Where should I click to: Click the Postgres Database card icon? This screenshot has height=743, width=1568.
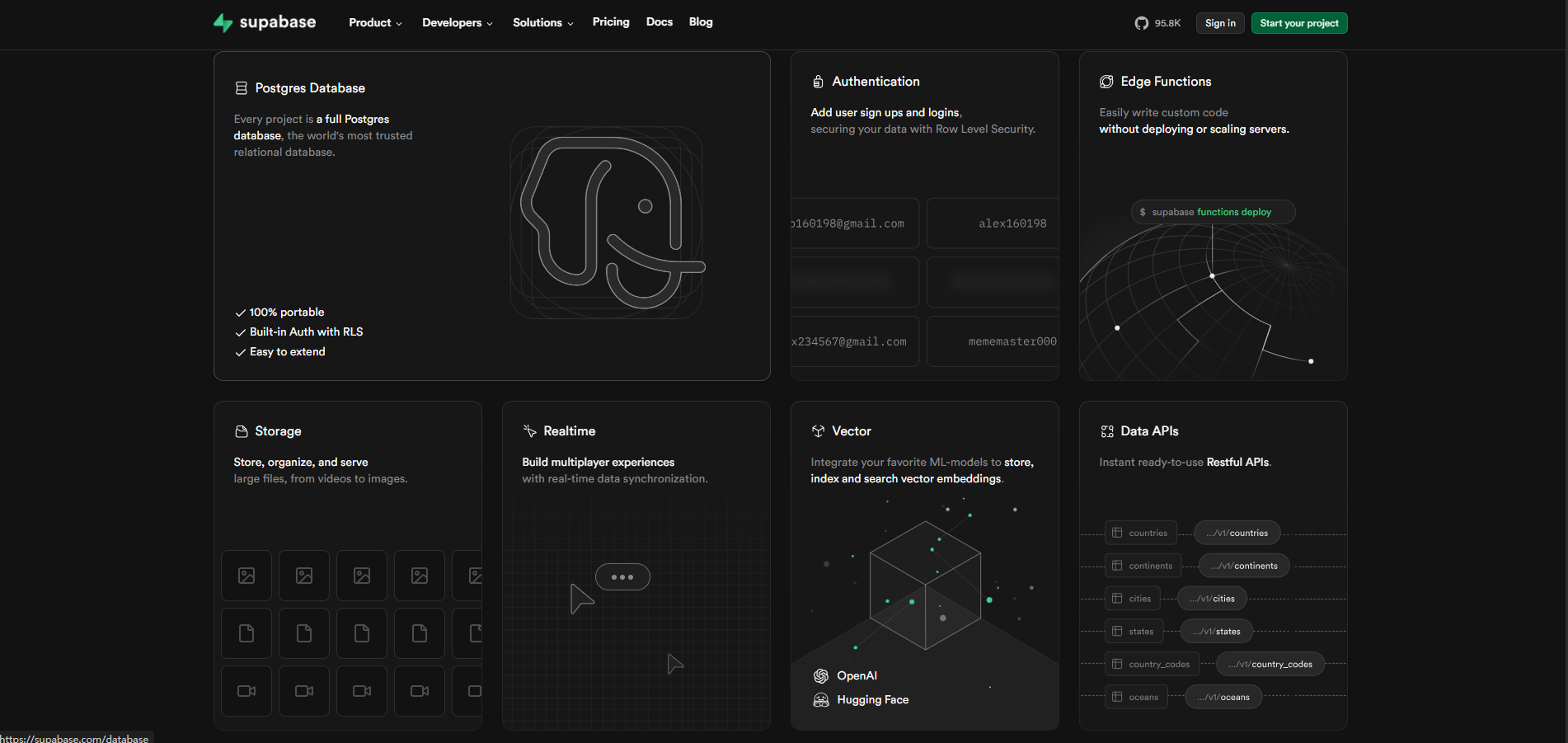point(242,88)
